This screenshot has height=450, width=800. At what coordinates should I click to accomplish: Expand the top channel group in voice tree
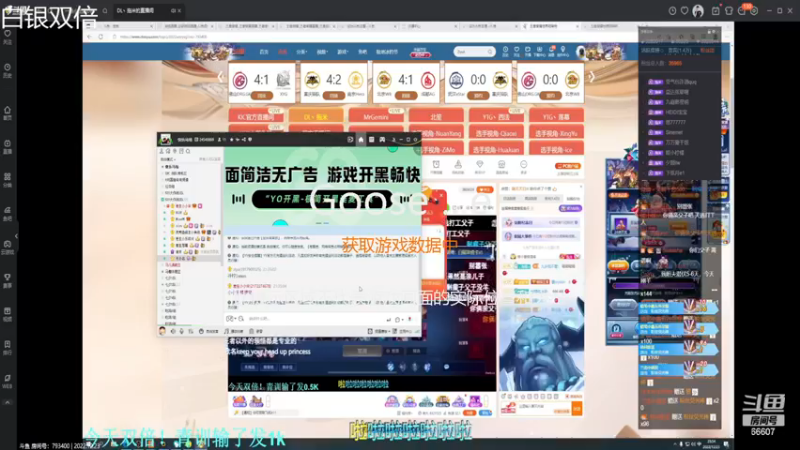pyautogui.click(x=163, y=167)
